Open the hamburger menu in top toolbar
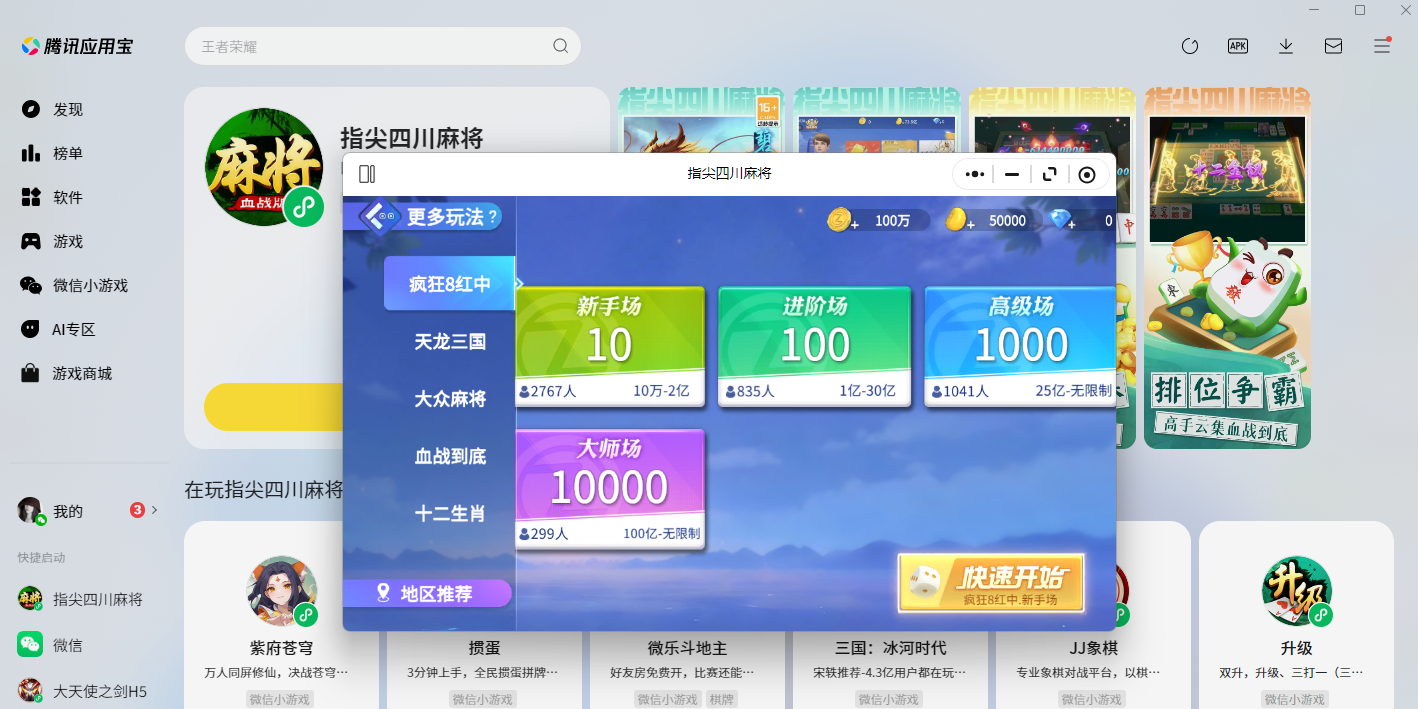 point(1382,46)
